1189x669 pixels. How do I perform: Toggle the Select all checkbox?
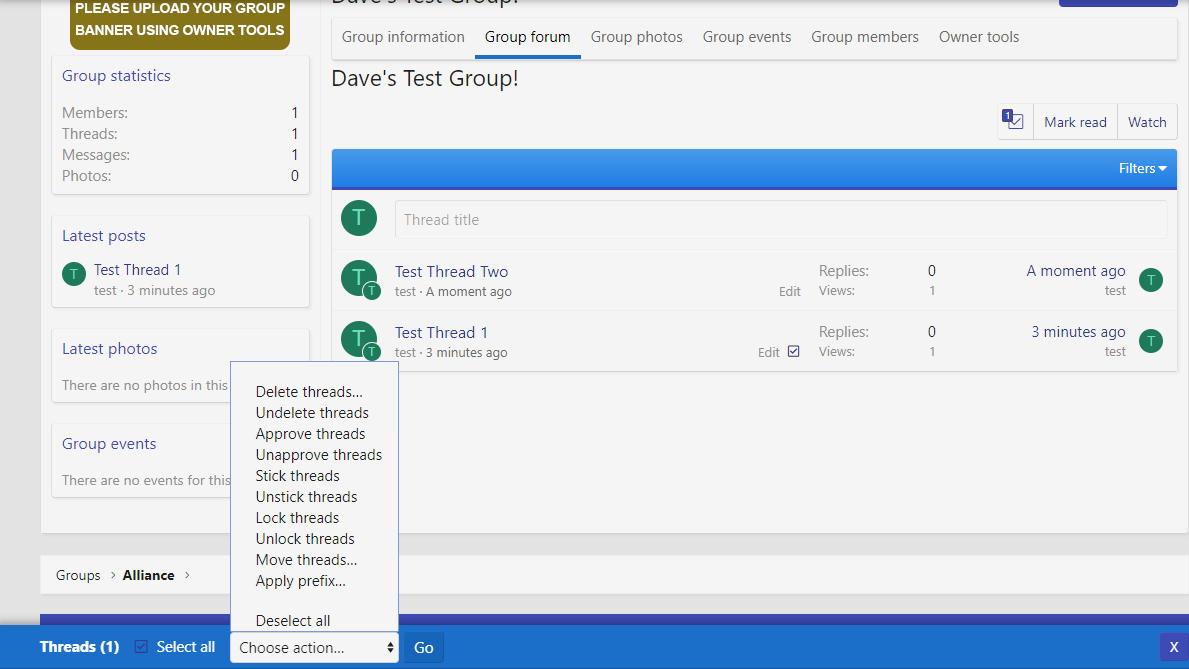pyautogui.click(x=141, y=647)
